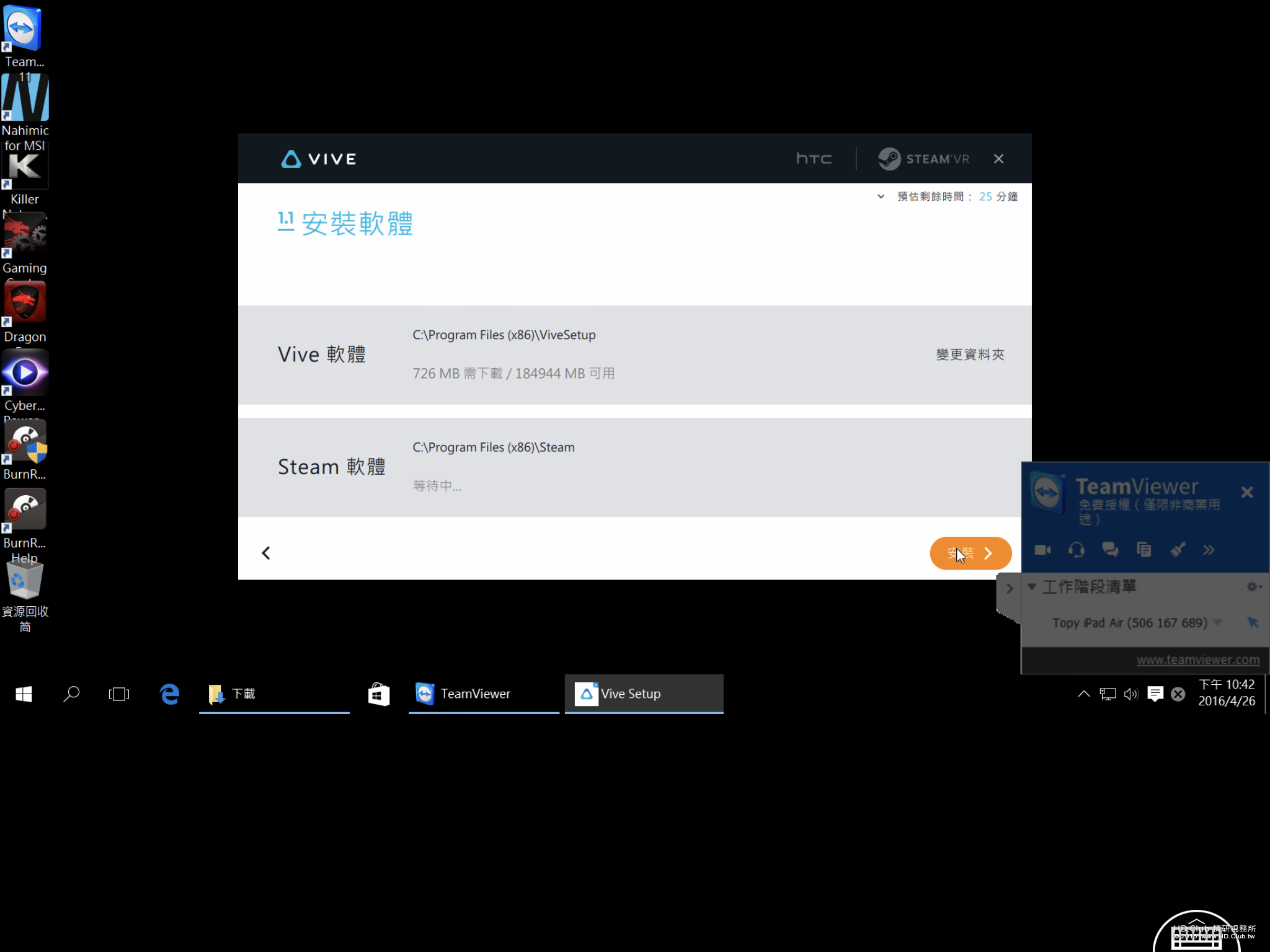Click the Vive logo in the header
Screen dimensions: 1270x952
point(319,159)
